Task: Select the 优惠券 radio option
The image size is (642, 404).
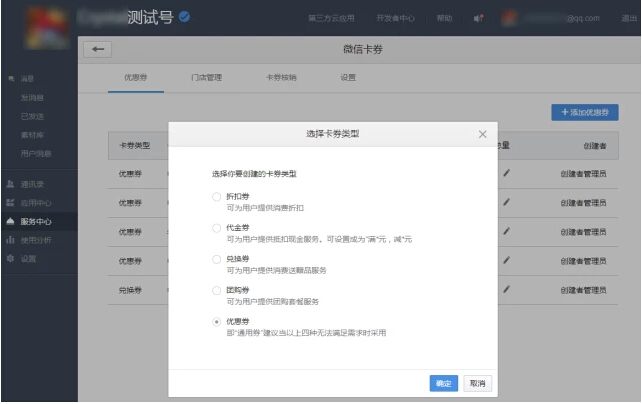Action: 216,321
